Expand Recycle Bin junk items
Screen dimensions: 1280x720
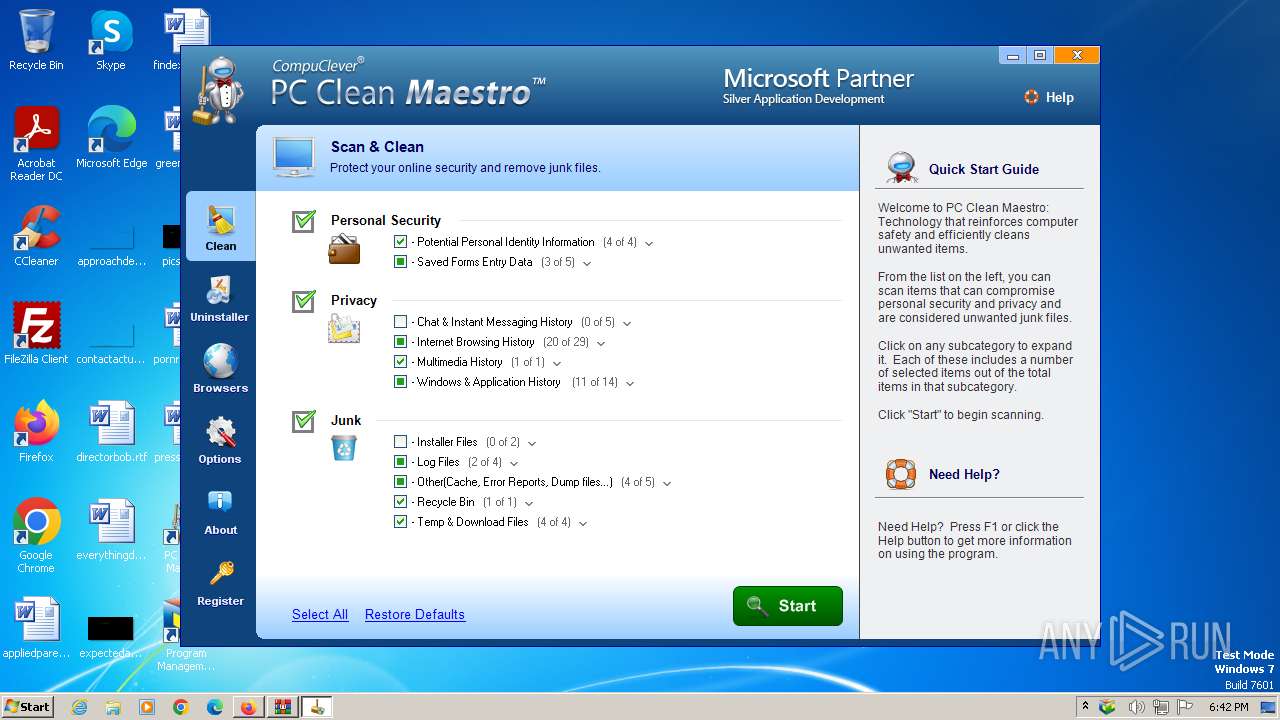point(529,503)
